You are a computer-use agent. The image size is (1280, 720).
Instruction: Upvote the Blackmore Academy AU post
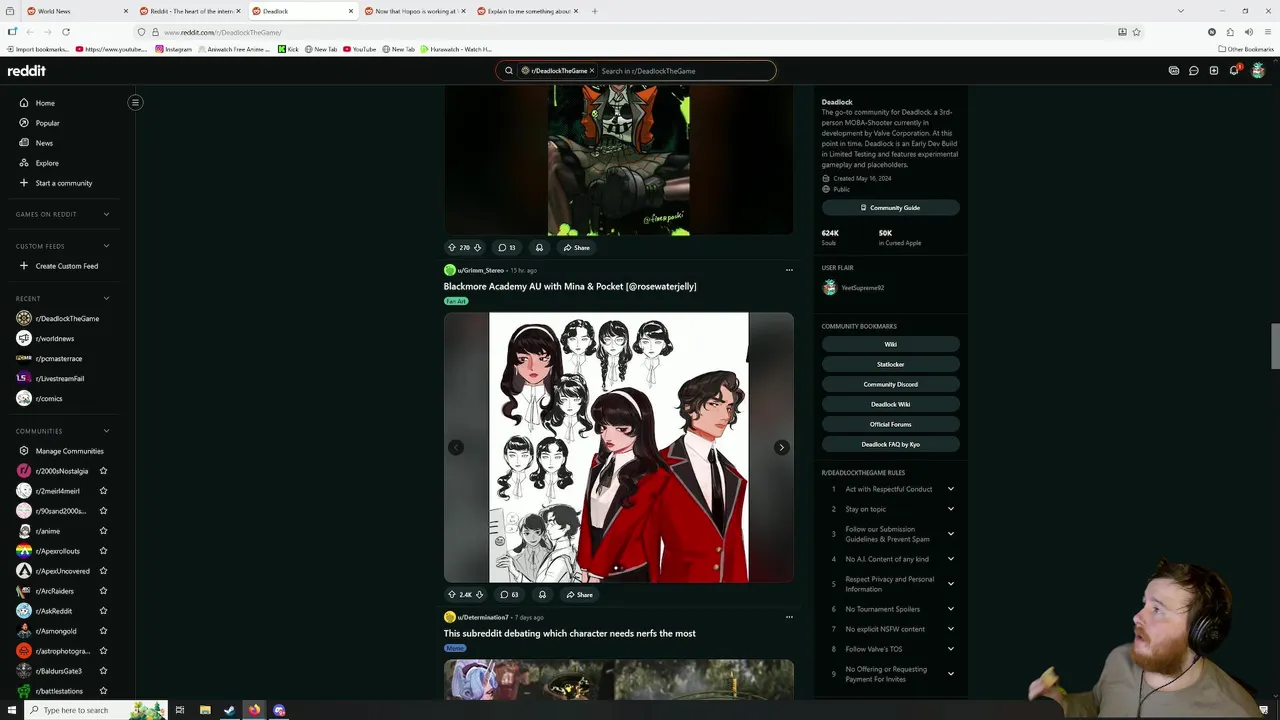pyautogui.click(x=452, y=595)
